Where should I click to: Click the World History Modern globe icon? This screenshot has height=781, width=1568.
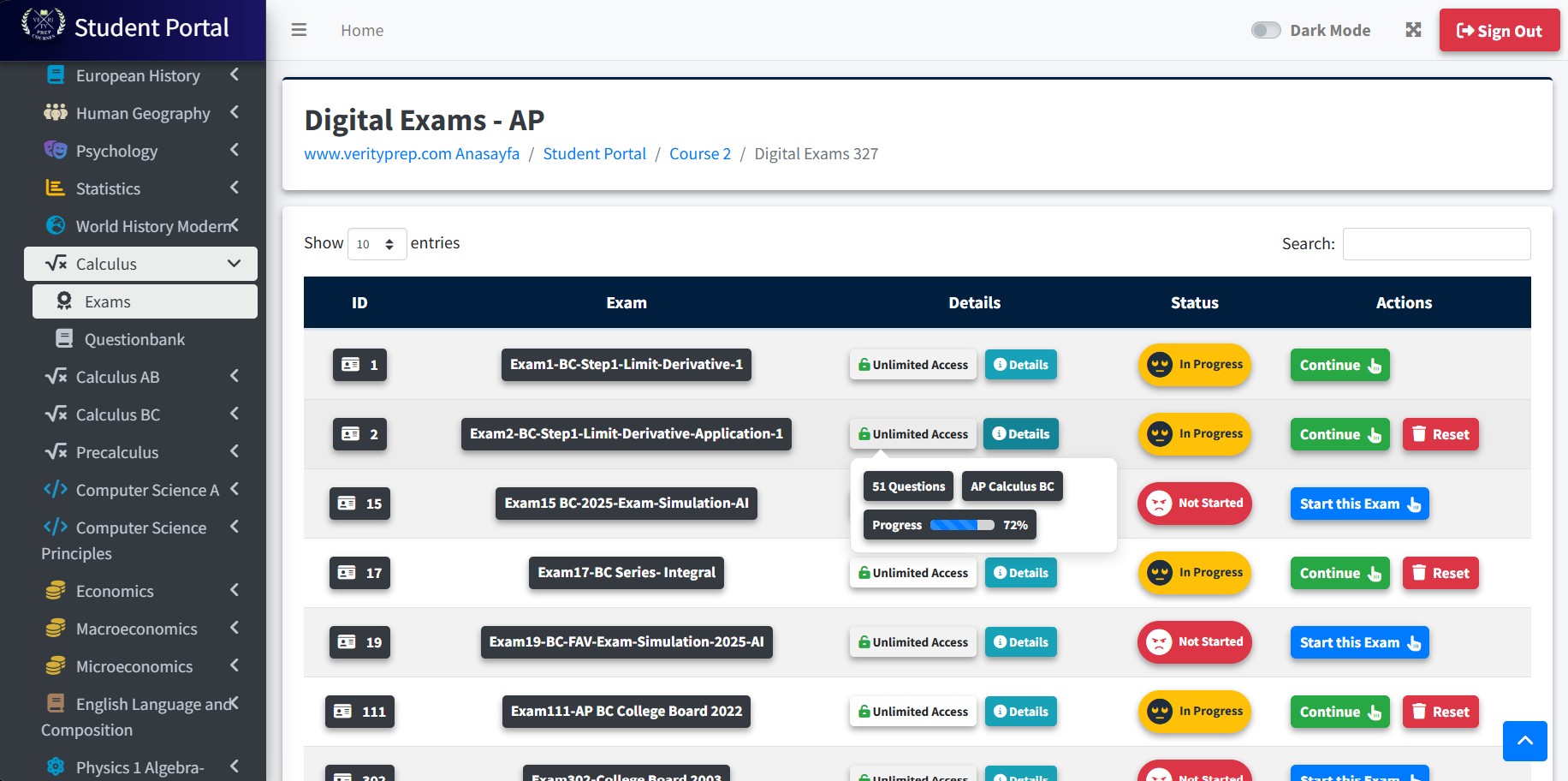click(56, 226)
